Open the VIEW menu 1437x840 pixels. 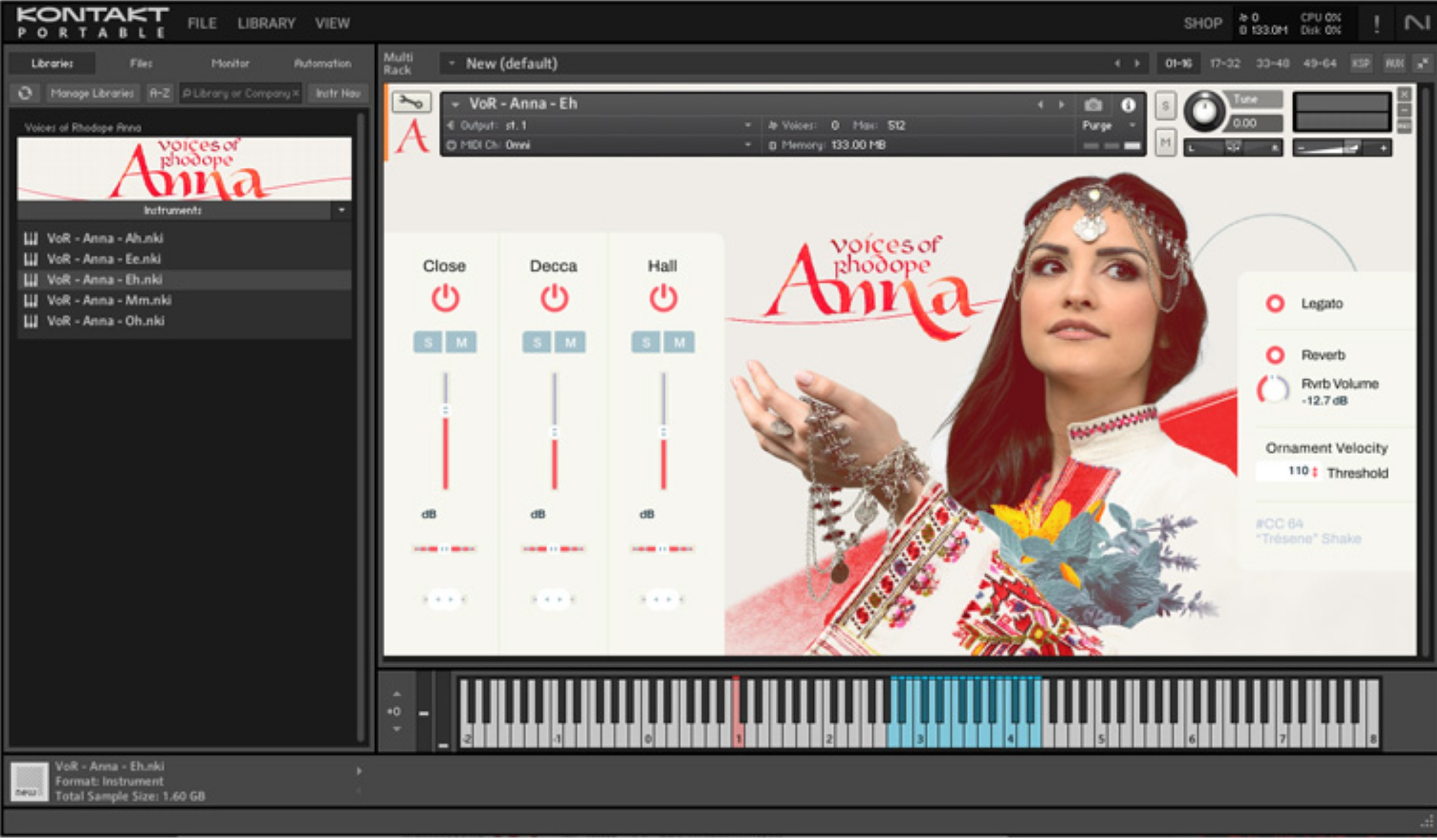332,23
